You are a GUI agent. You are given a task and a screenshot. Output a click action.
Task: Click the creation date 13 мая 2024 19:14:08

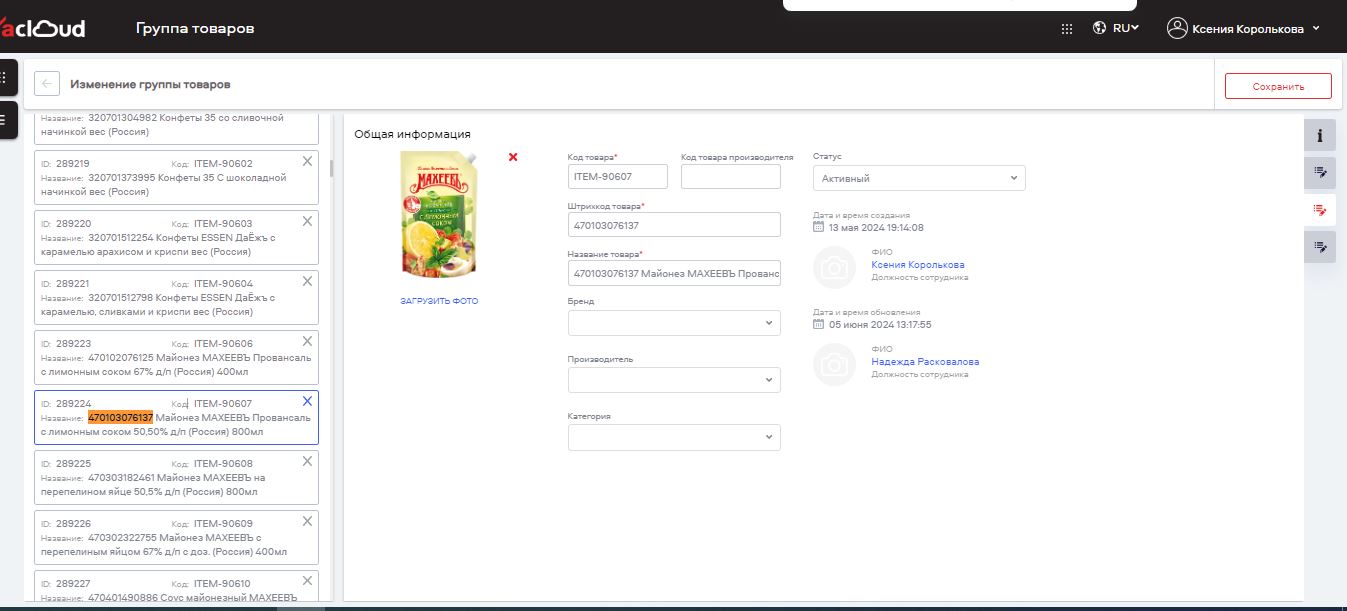tap(876, 227)
